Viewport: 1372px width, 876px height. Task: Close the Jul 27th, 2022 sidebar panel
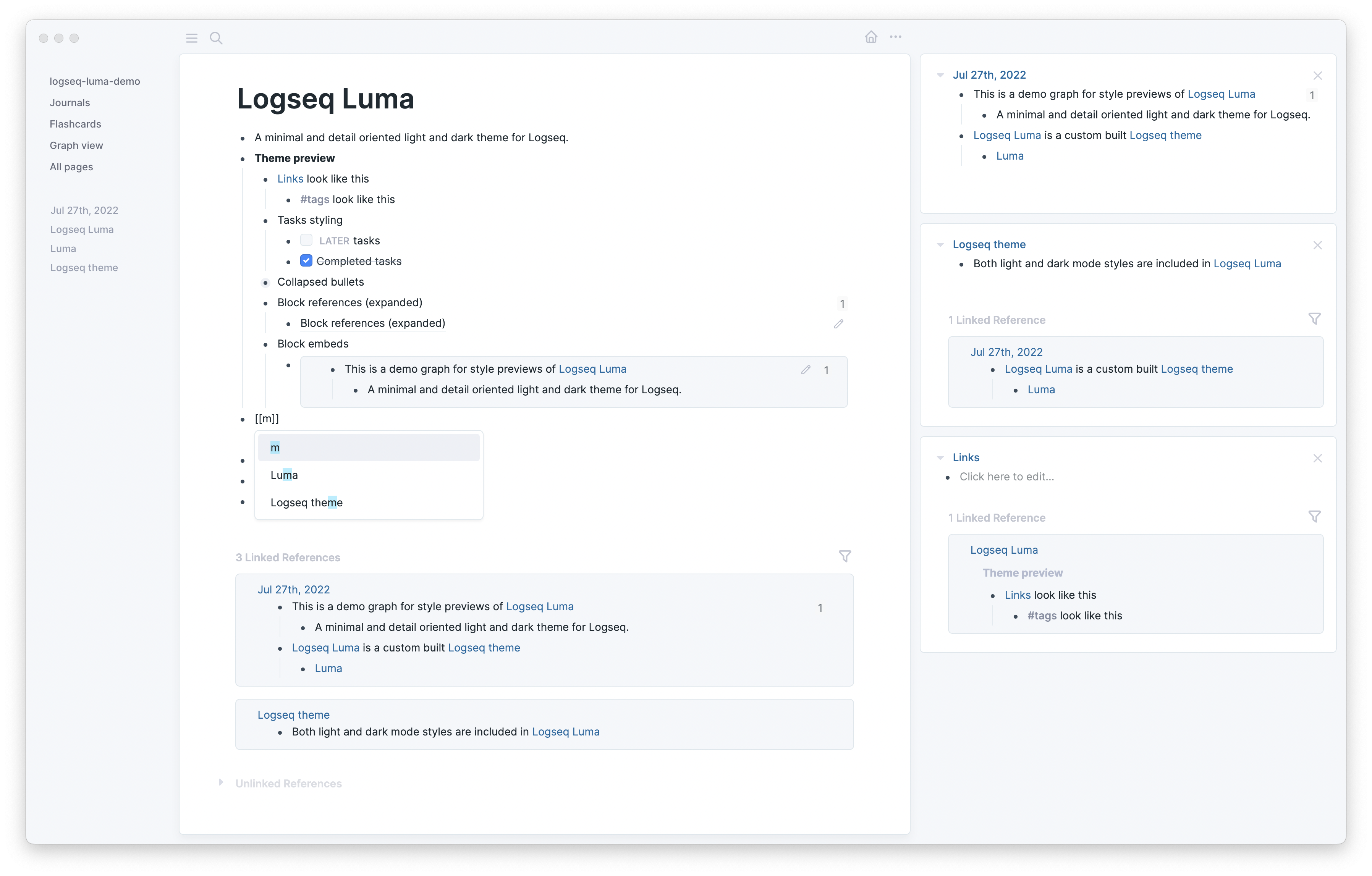tap(1317, 76)
